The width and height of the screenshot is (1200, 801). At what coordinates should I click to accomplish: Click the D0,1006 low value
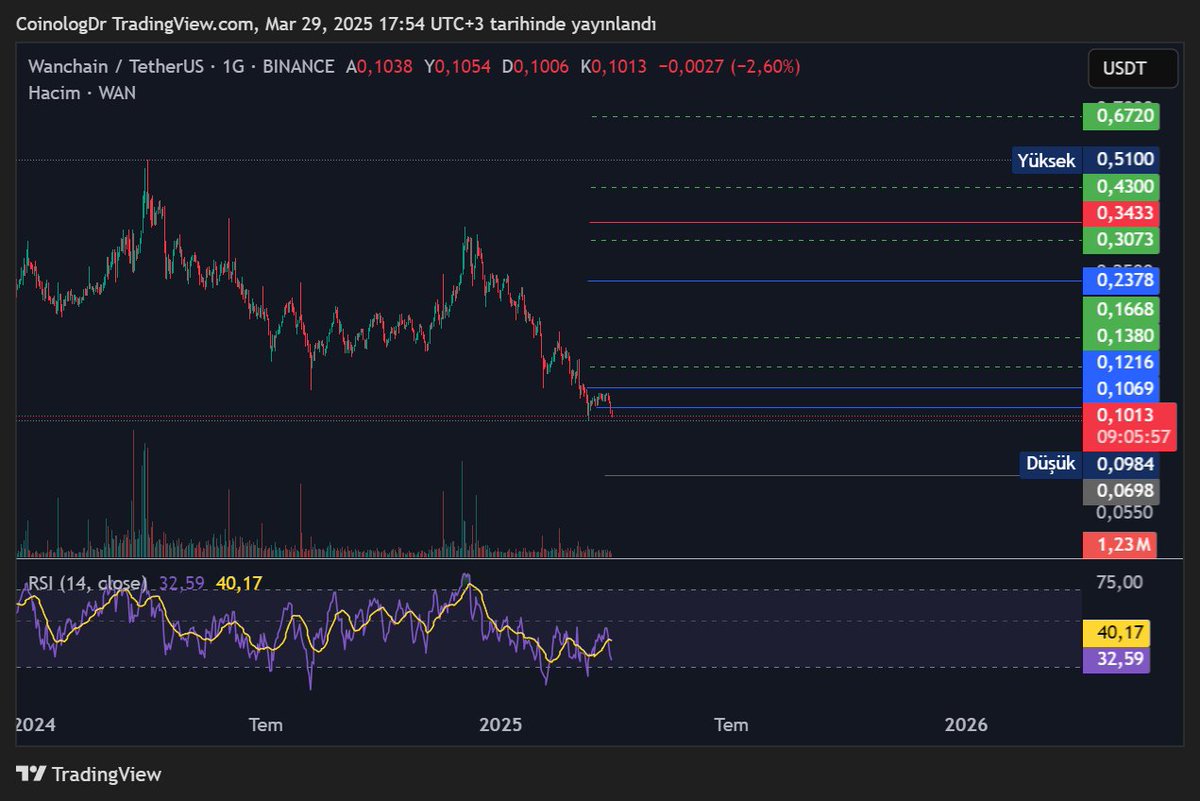pos(535,67)
